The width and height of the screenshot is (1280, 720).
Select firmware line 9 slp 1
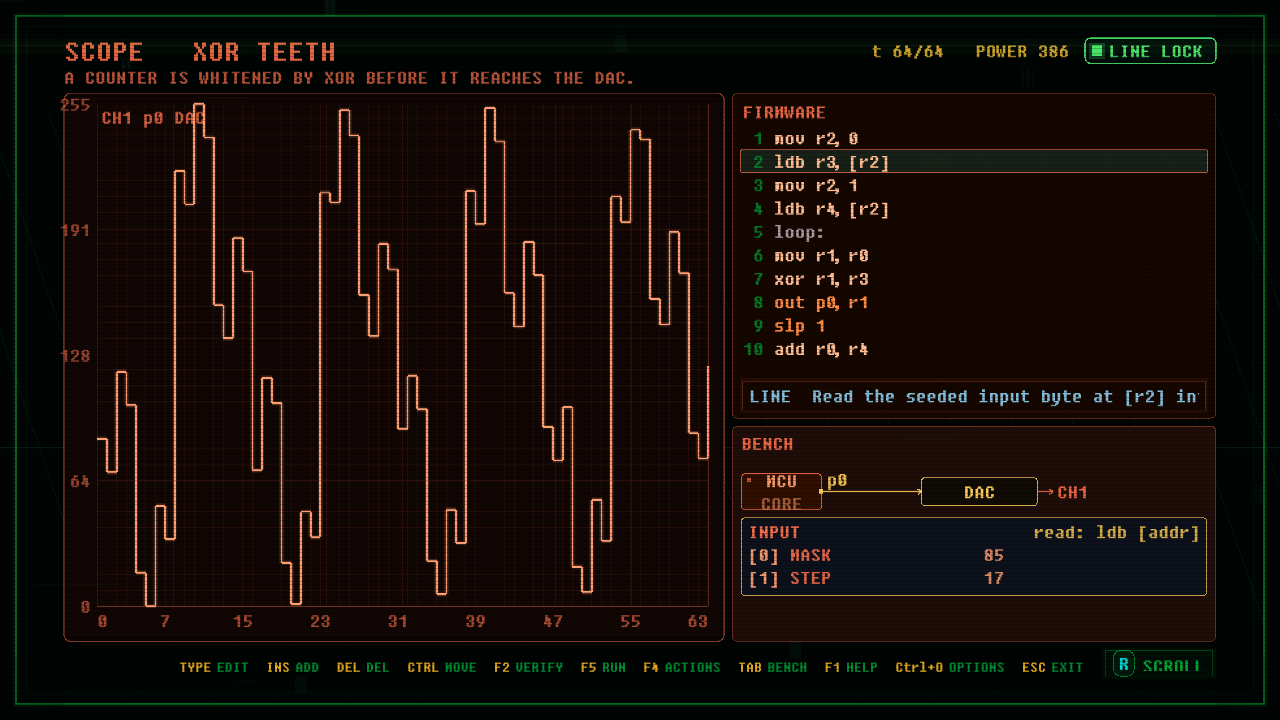coord(973,326)
